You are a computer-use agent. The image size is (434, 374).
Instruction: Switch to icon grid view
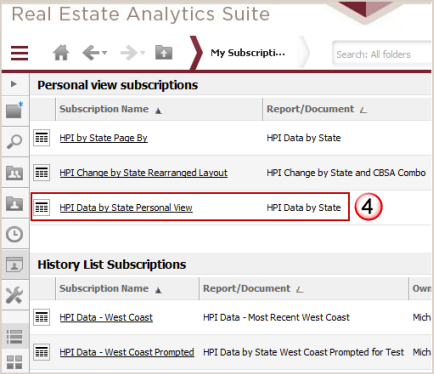coord(15,362)
